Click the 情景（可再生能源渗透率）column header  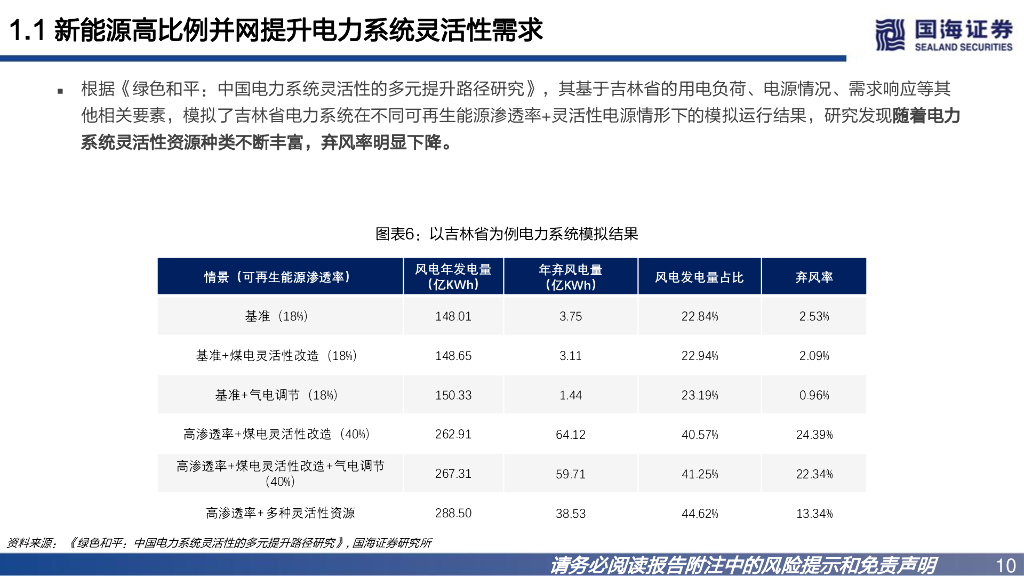tap(279, 275)
